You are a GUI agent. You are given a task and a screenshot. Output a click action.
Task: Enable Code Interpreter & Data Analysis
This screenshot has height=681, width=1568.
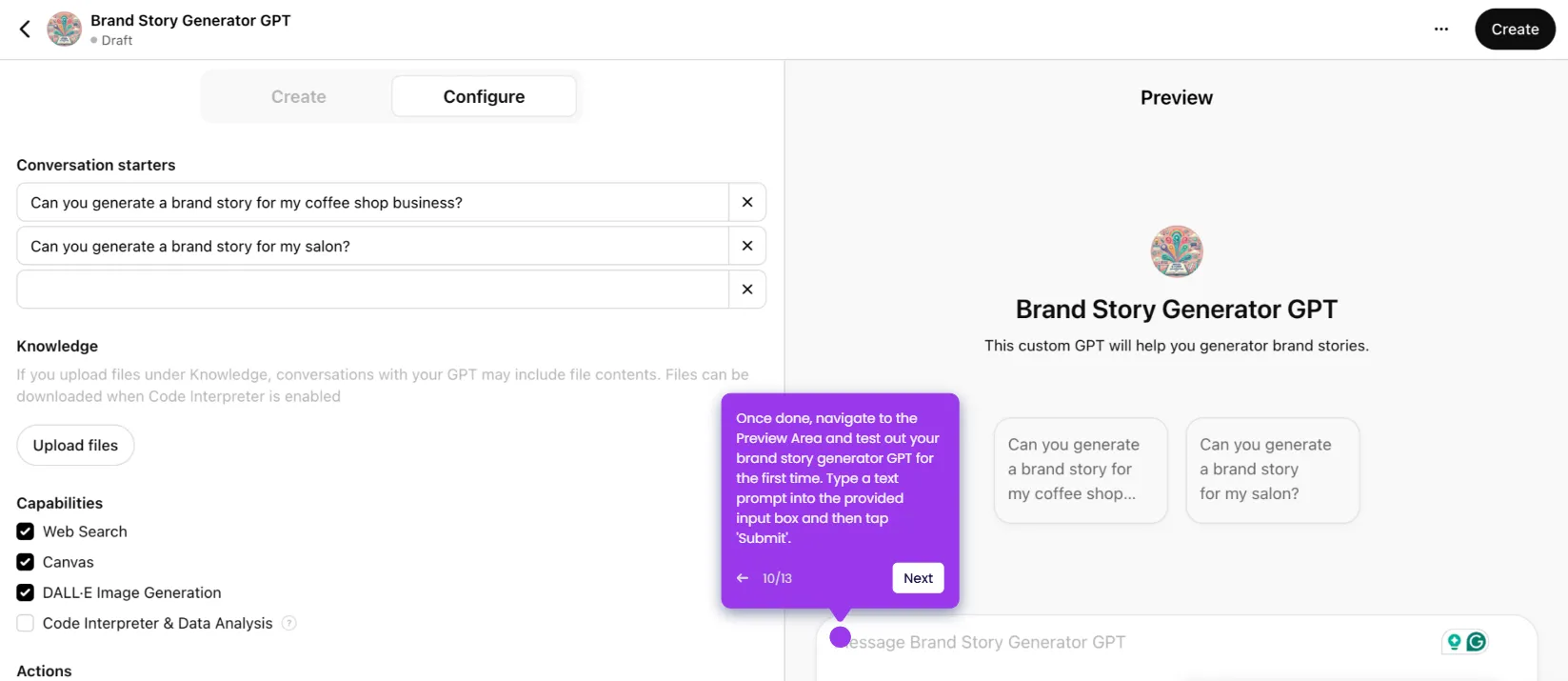(26, 623)
